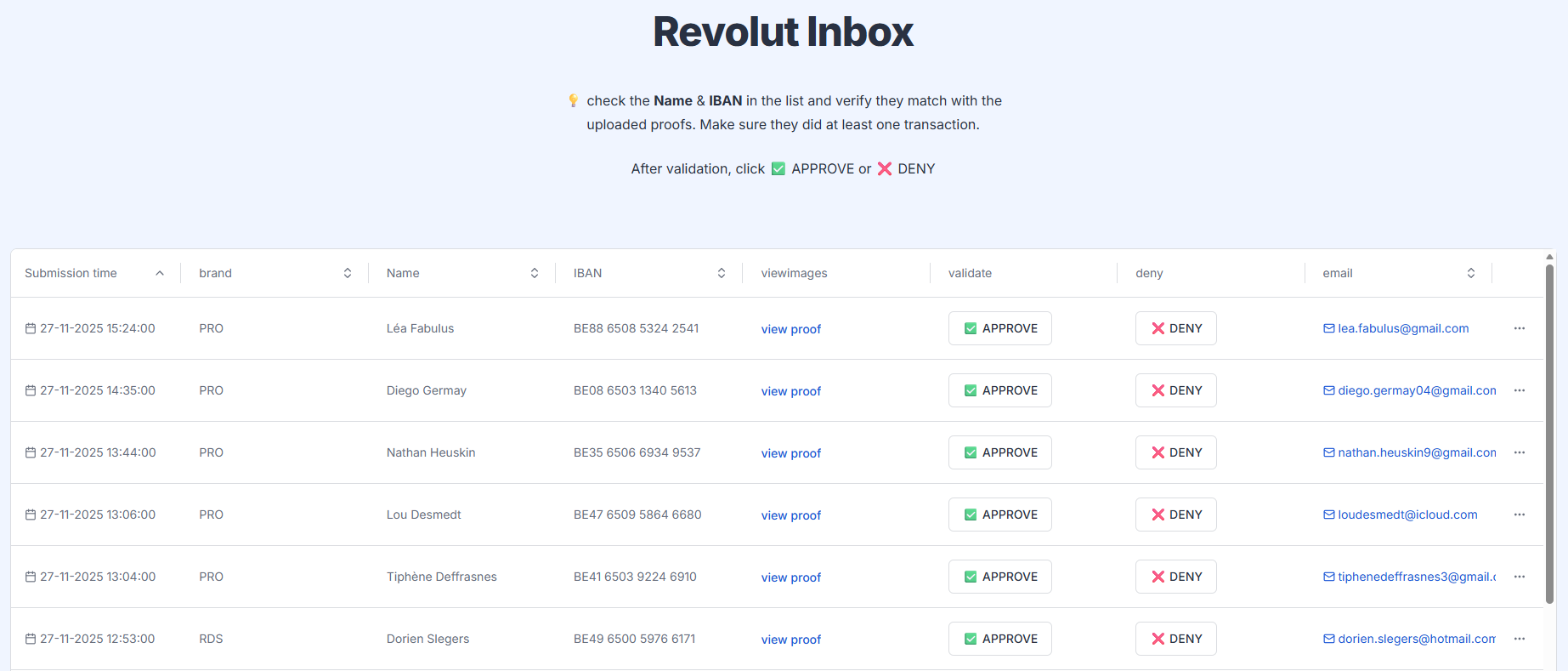This screenshot has height=671, width=1568.
Task: Sort the table by IBAN column
Action: 721,273
